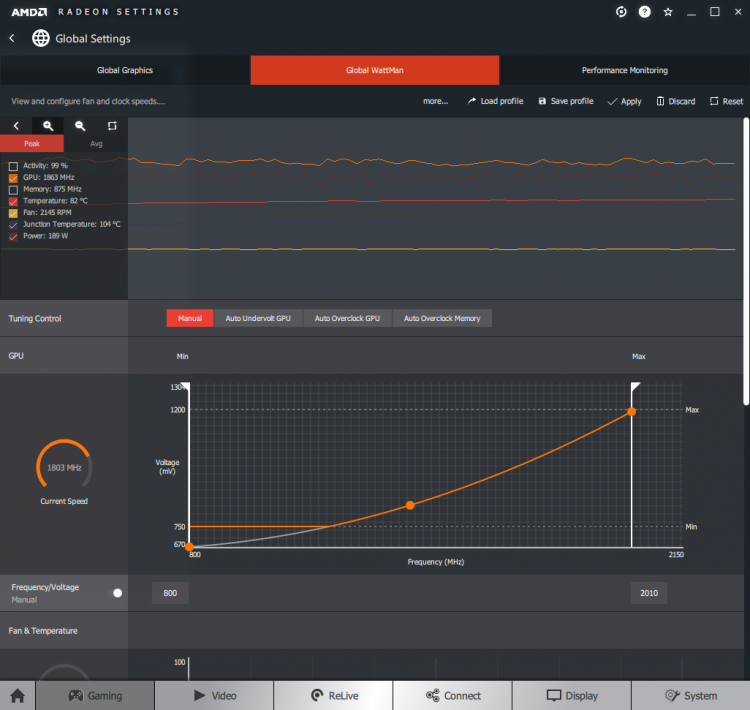Click the Global Settings globe icon

point(41,38)
